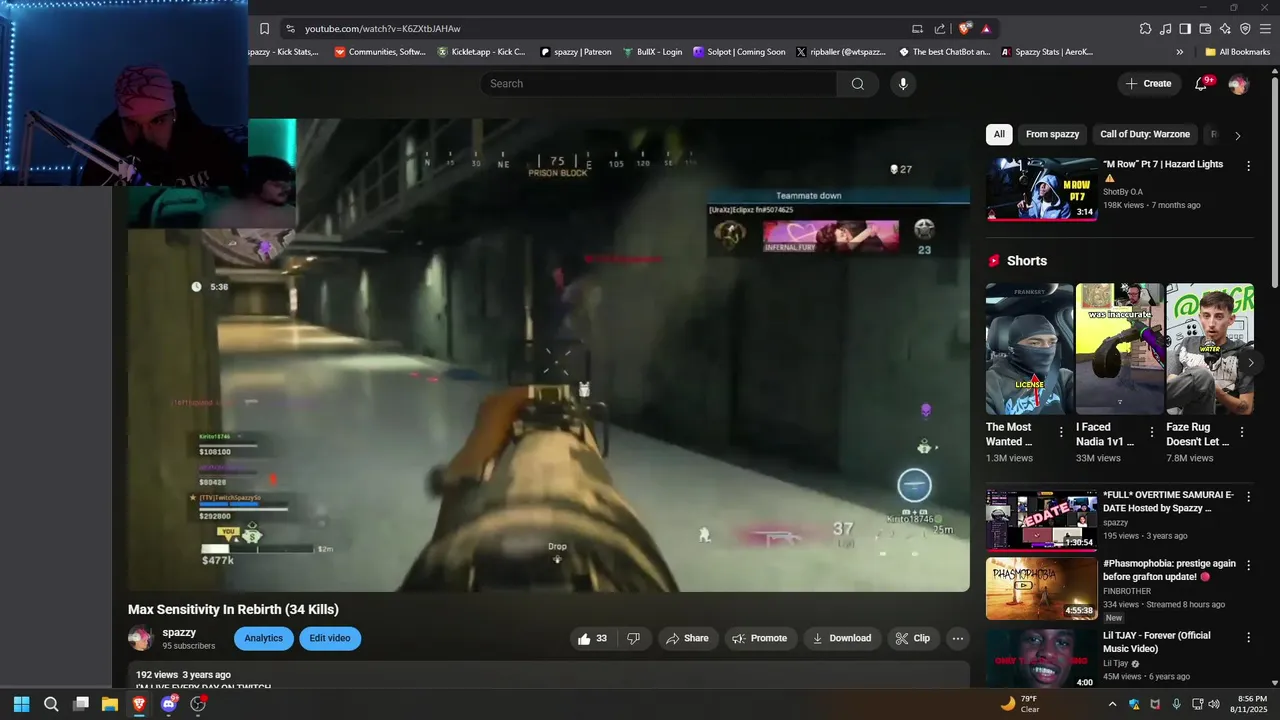Open Communities, Softw... bookmark
The image size is (1280, 720).
[380, 52]
